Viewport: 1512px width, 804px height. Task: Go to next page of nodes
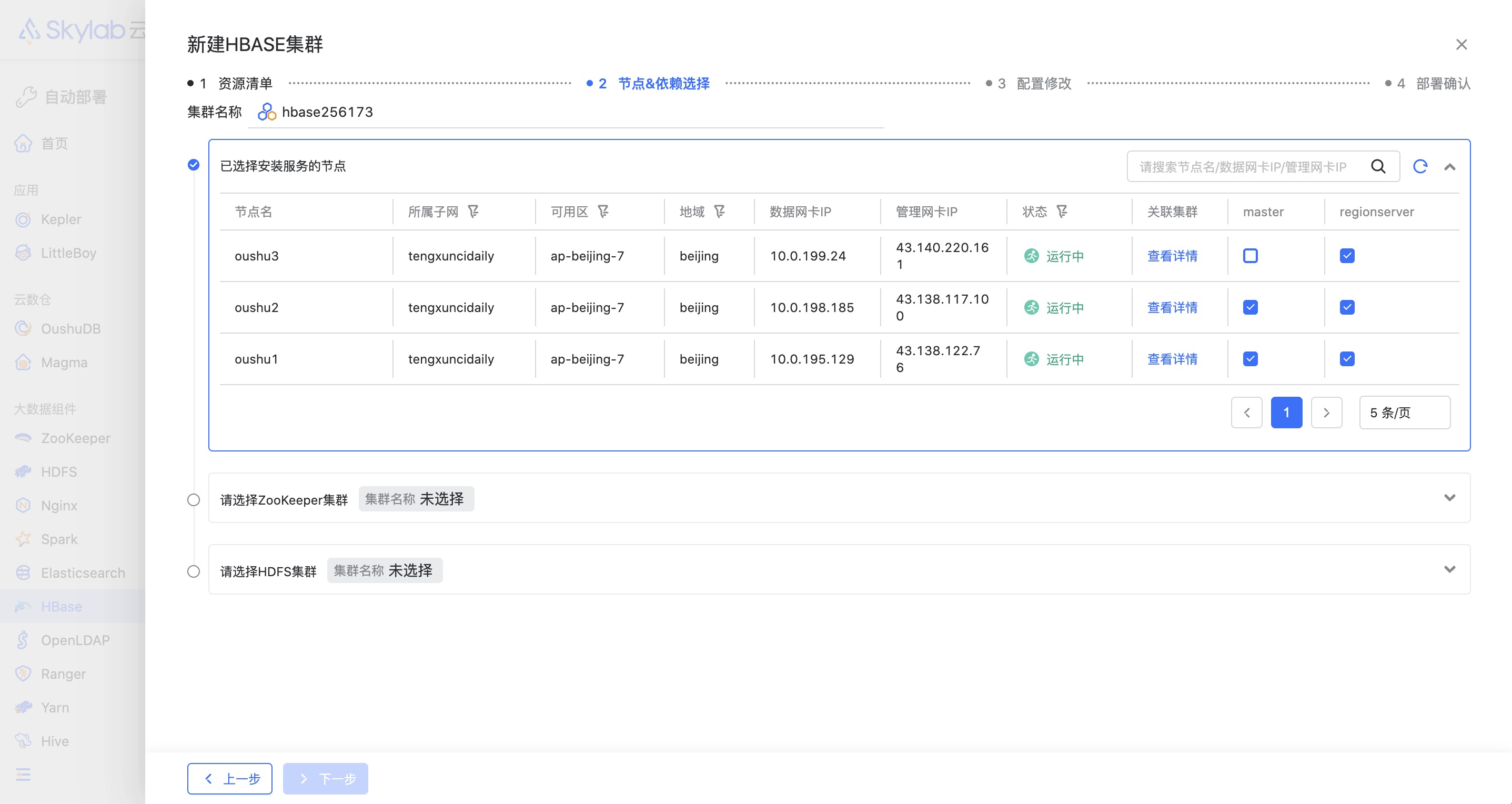coord(1326,413)
